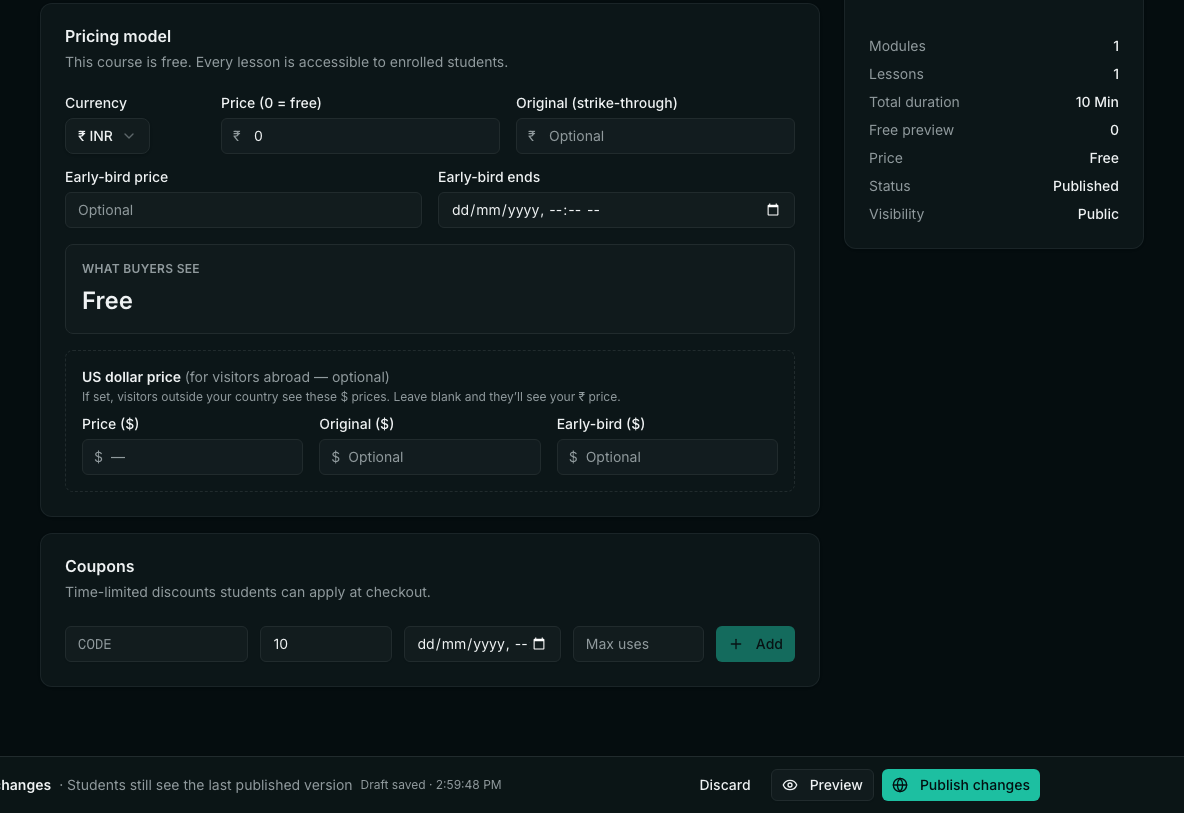Publish changes to the course
This screenshot has height=813, width=1184.
tap(960, 785)
